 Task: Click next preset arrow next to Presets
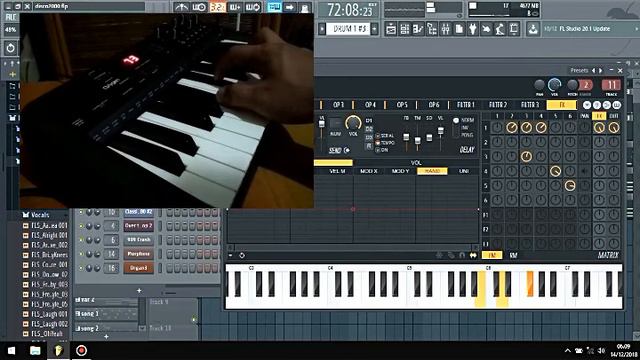[601, 71]
